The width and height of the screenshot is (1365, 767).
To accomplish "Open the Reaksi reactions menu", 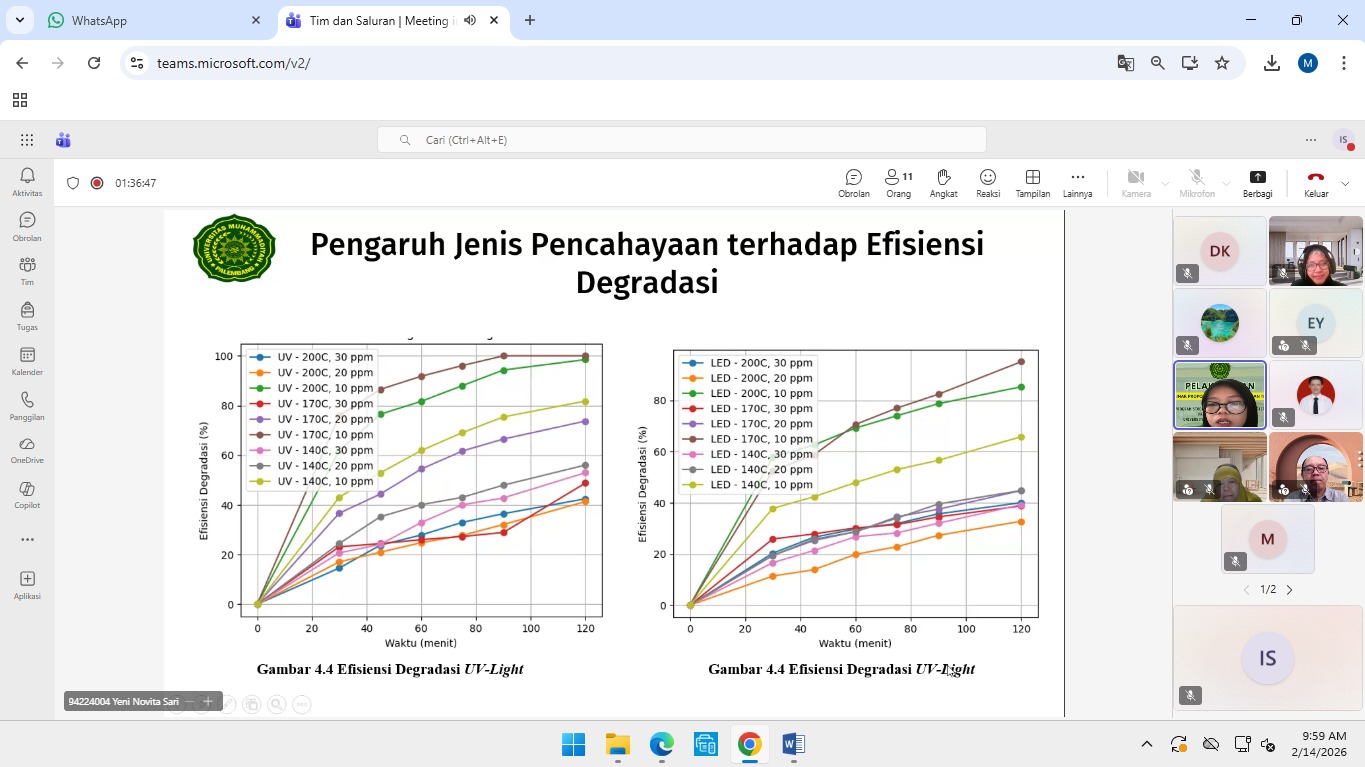I will [x=988, y=182].
